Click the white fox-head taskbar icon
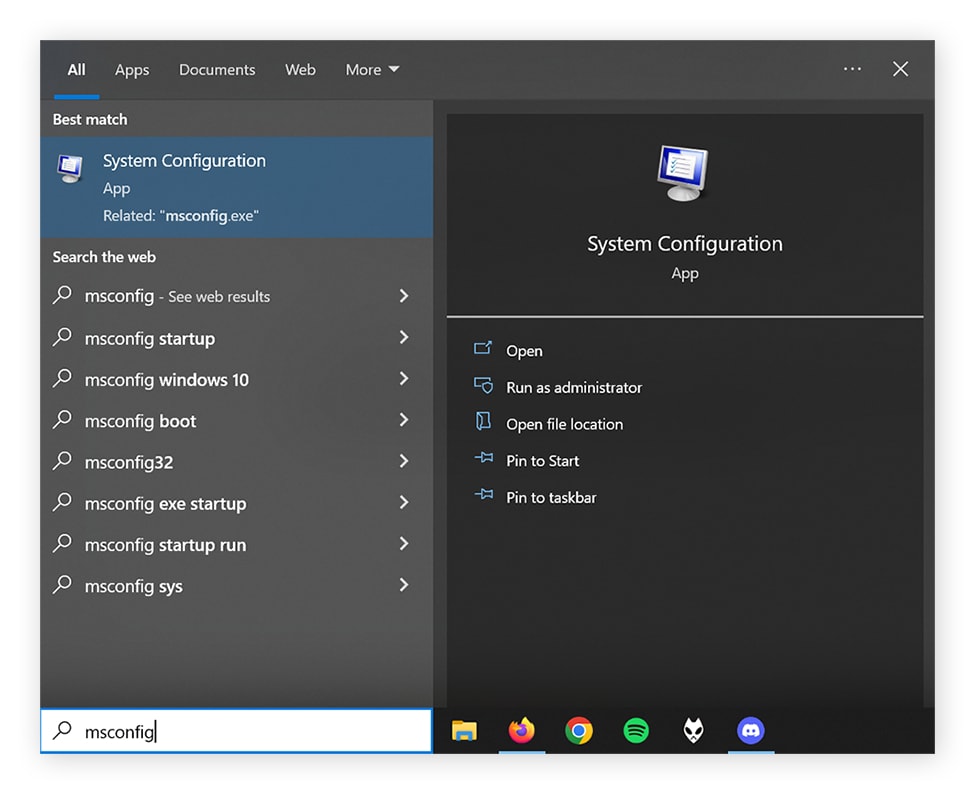 (x=693, y=731)
